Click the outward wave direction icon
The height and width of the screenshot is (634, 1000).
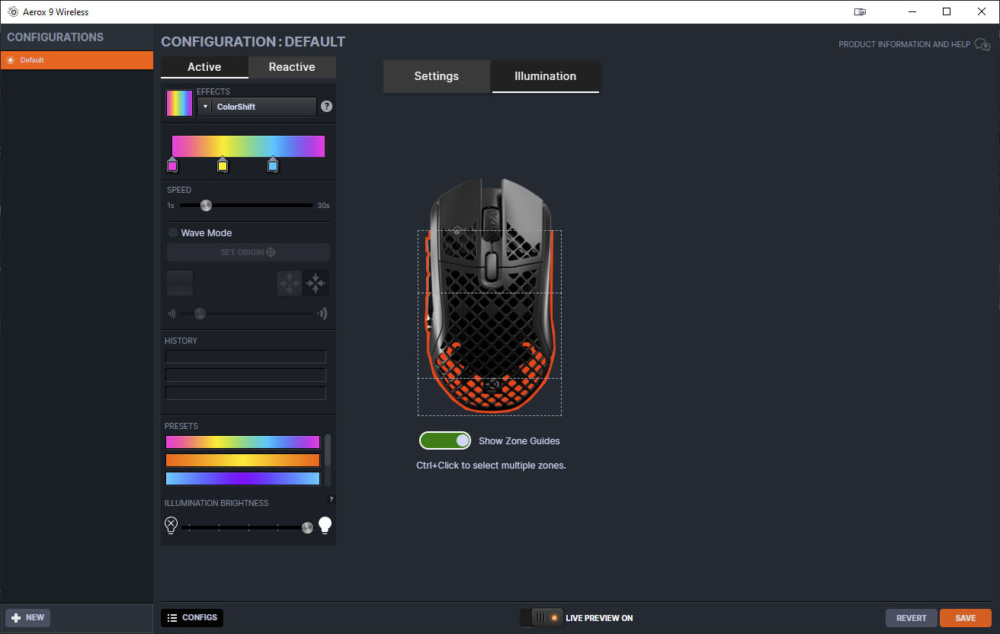pyautogui.click(x=289, y=283)
